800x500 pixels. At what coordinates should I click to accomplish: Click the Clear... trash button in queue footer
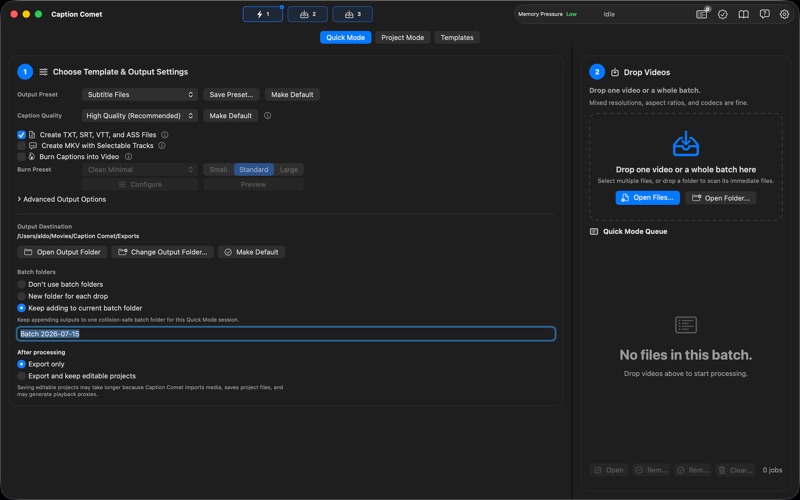click(735, 470)
